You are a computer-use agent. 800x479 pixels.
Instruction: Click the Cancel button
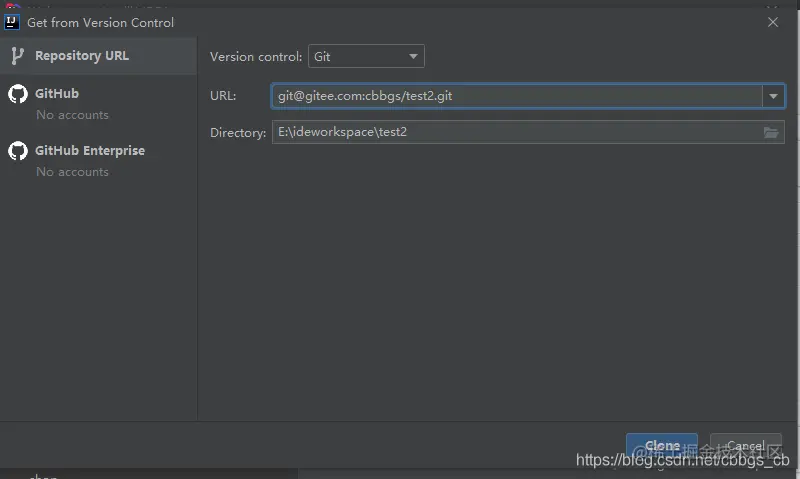[745, 446]
